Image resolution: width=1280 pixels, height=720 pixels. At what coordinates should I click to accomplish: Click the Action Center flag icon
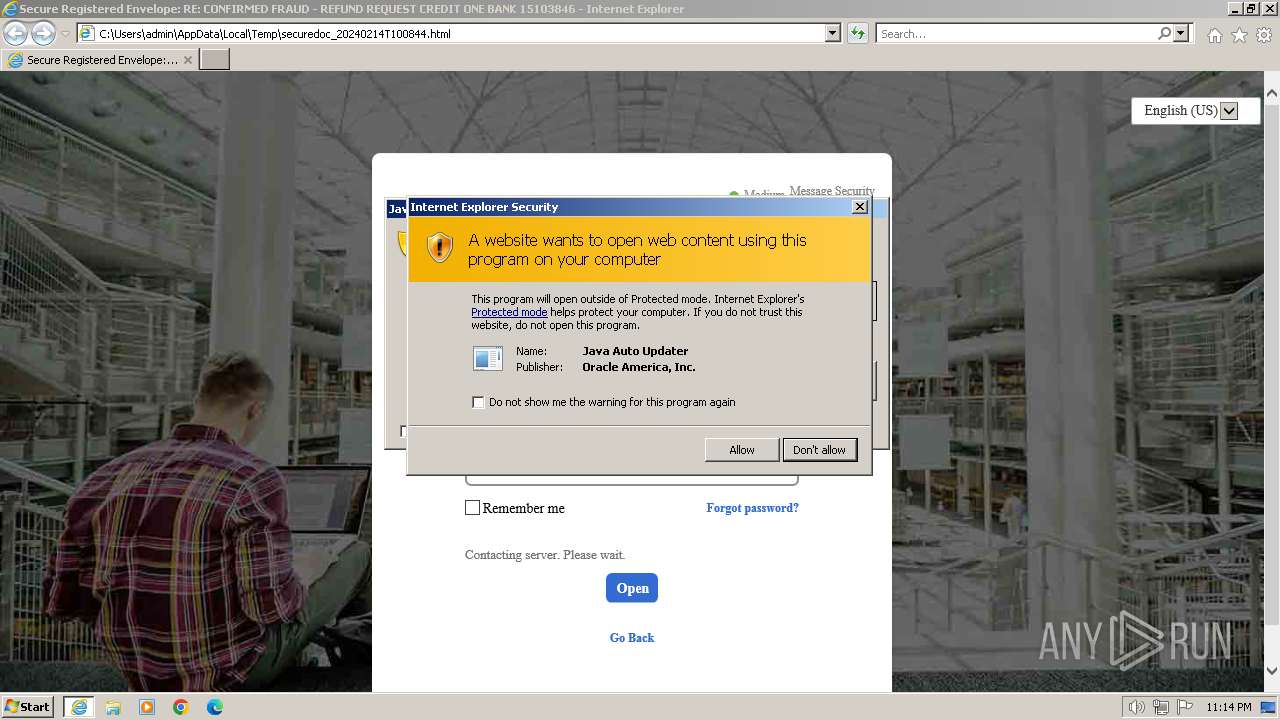[x=1184, y=707]
